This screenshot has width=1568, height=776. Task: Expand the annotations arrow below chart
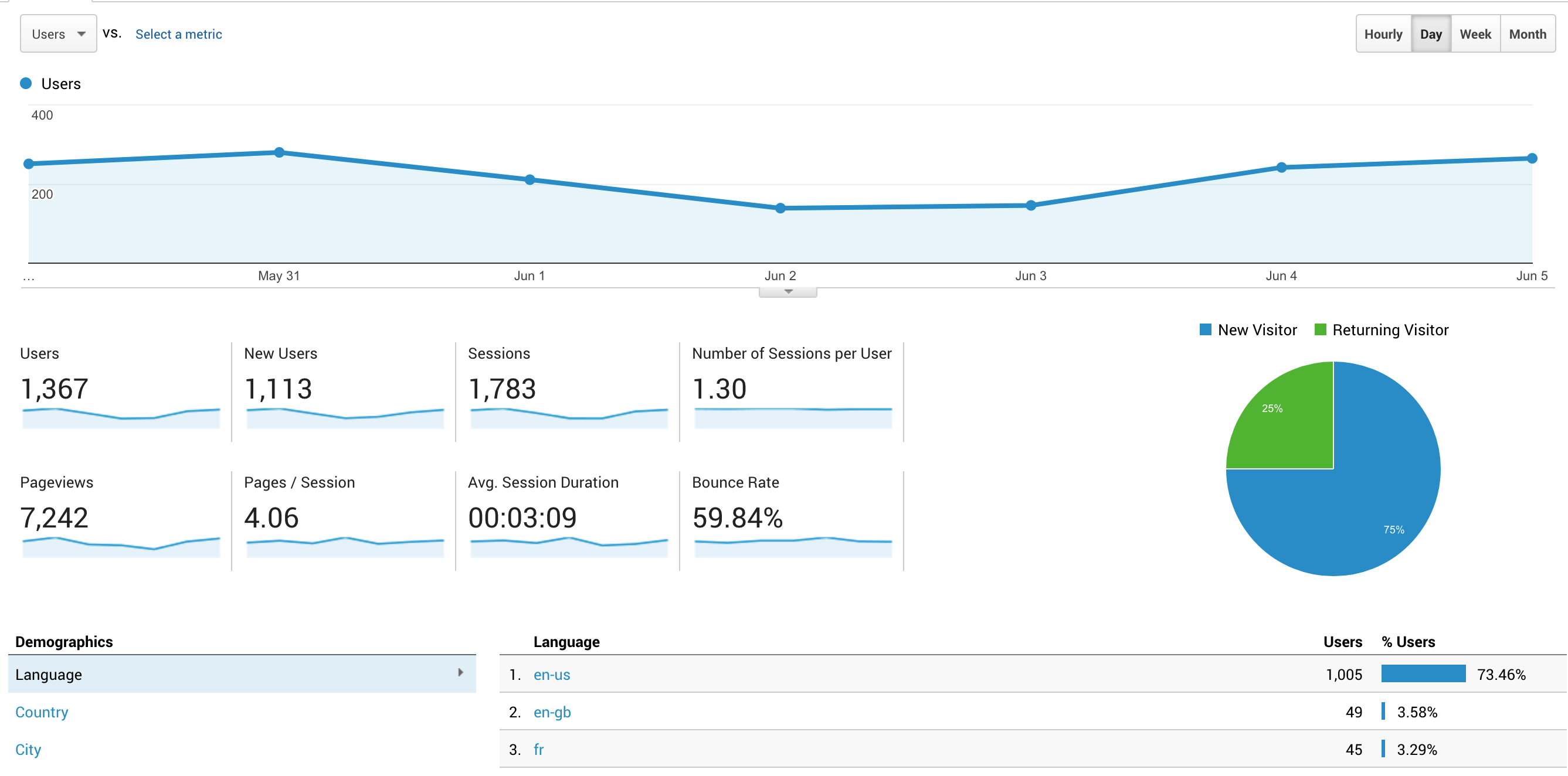pyautogui.click(x=788, y=292)
